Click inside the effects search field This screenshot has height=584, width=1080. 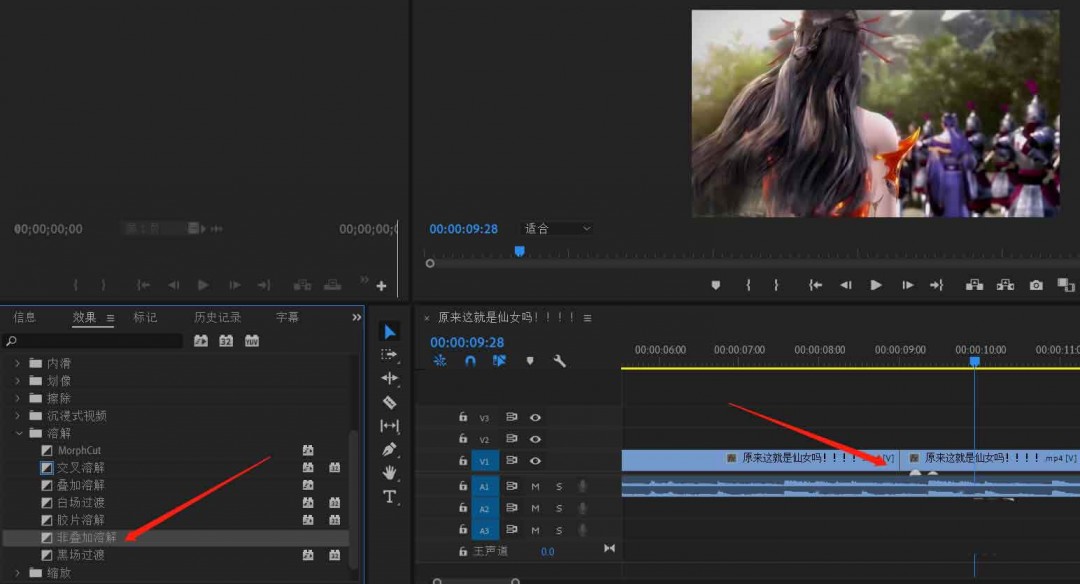tap(90, 340)
